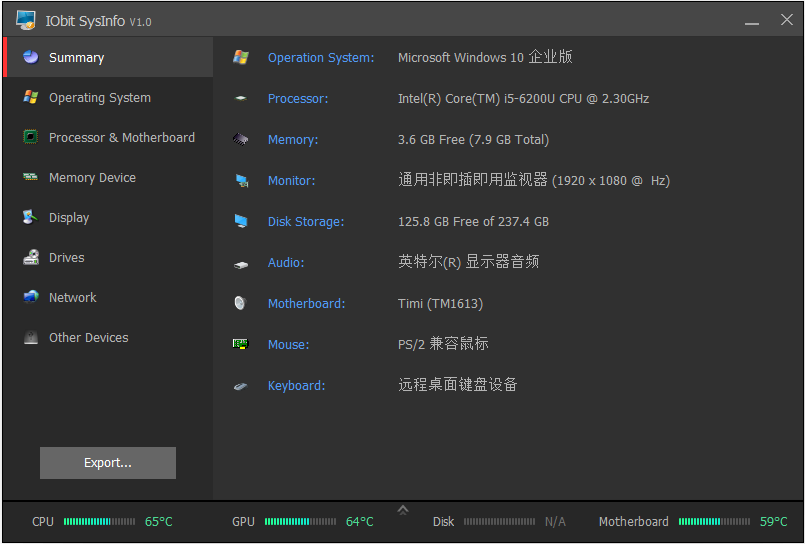
Task: Click the Operation System: label link
Action: 321,57
